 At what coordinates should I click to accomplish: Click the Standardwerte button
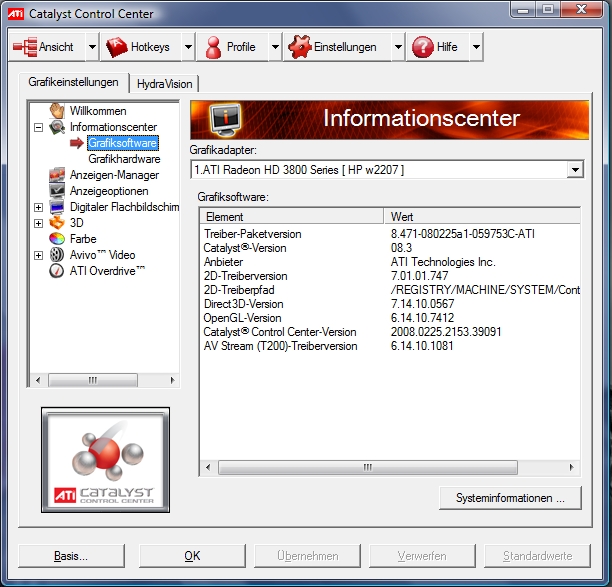point(537,556)
